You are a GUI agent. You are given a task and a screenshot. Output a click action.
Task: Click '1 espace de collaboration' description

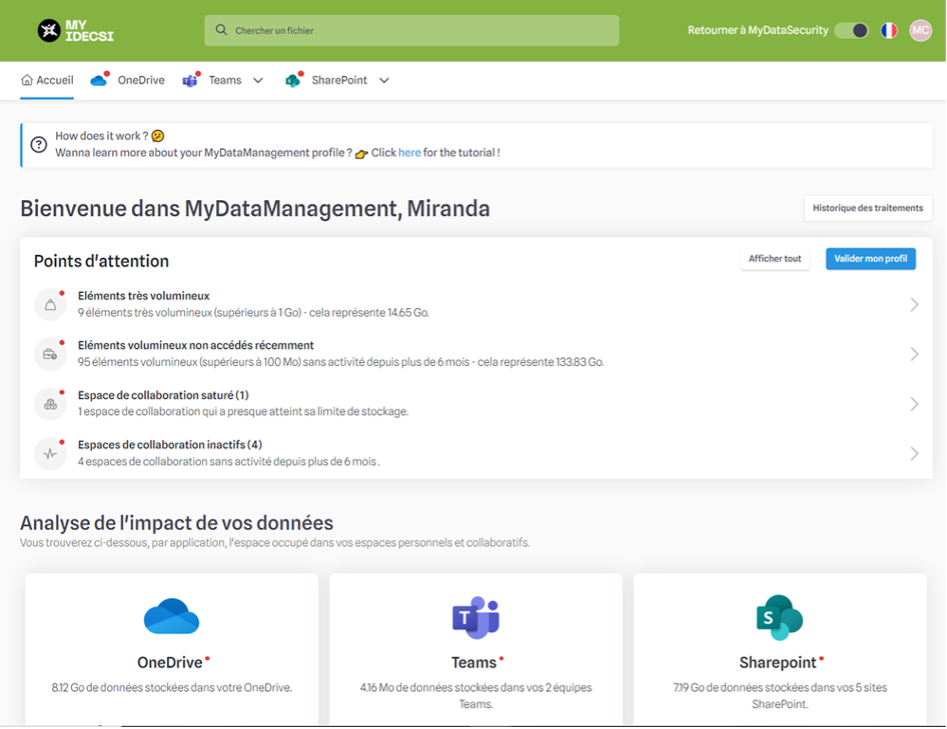pos(243,412)
